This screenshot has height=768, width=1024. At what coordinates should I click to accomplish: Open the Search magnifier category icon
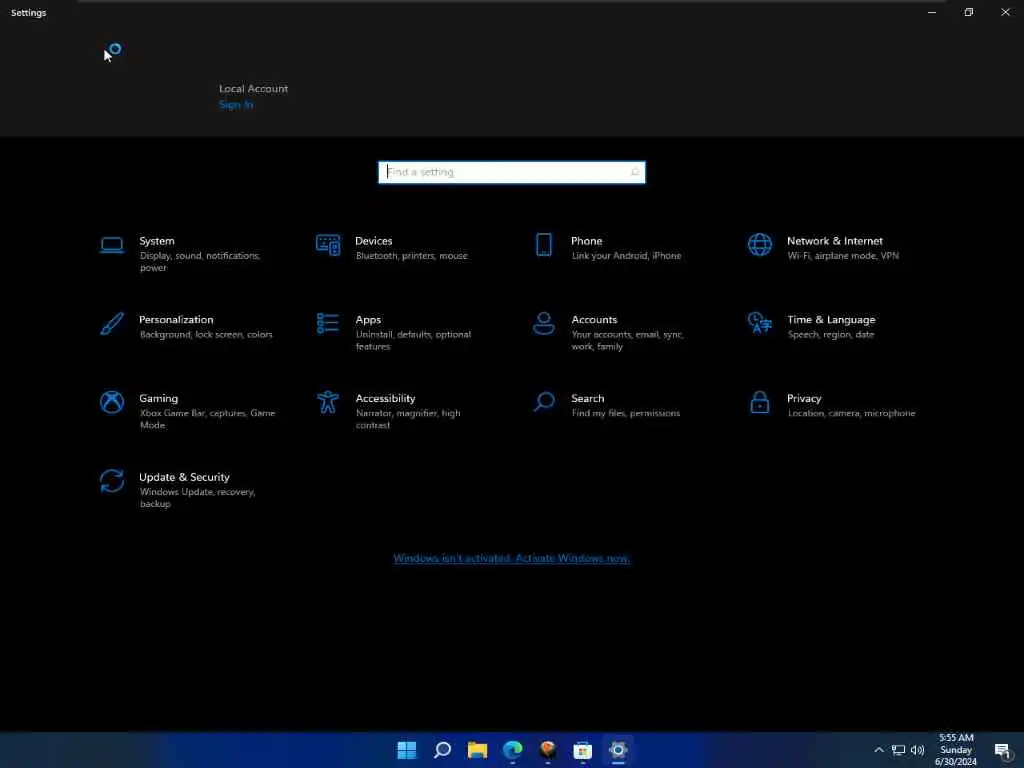click(543, 402)
